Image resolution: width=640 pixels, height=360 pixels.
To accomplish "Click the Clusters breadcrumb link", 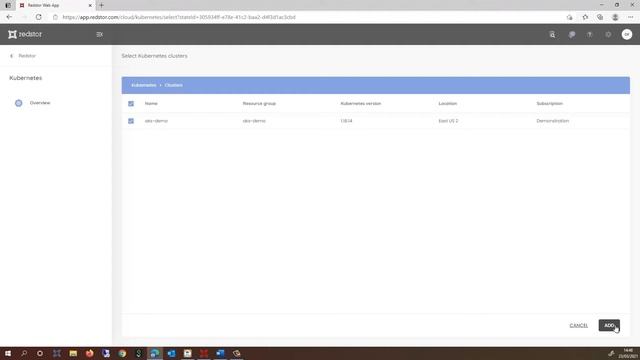I will [173, 85].
